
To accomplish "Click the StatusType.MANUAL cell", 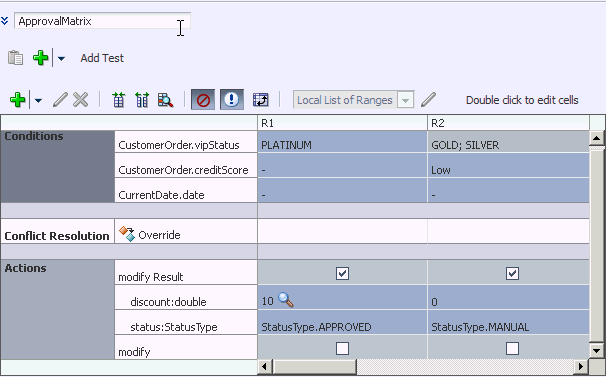I will click(x=508, y=322).
